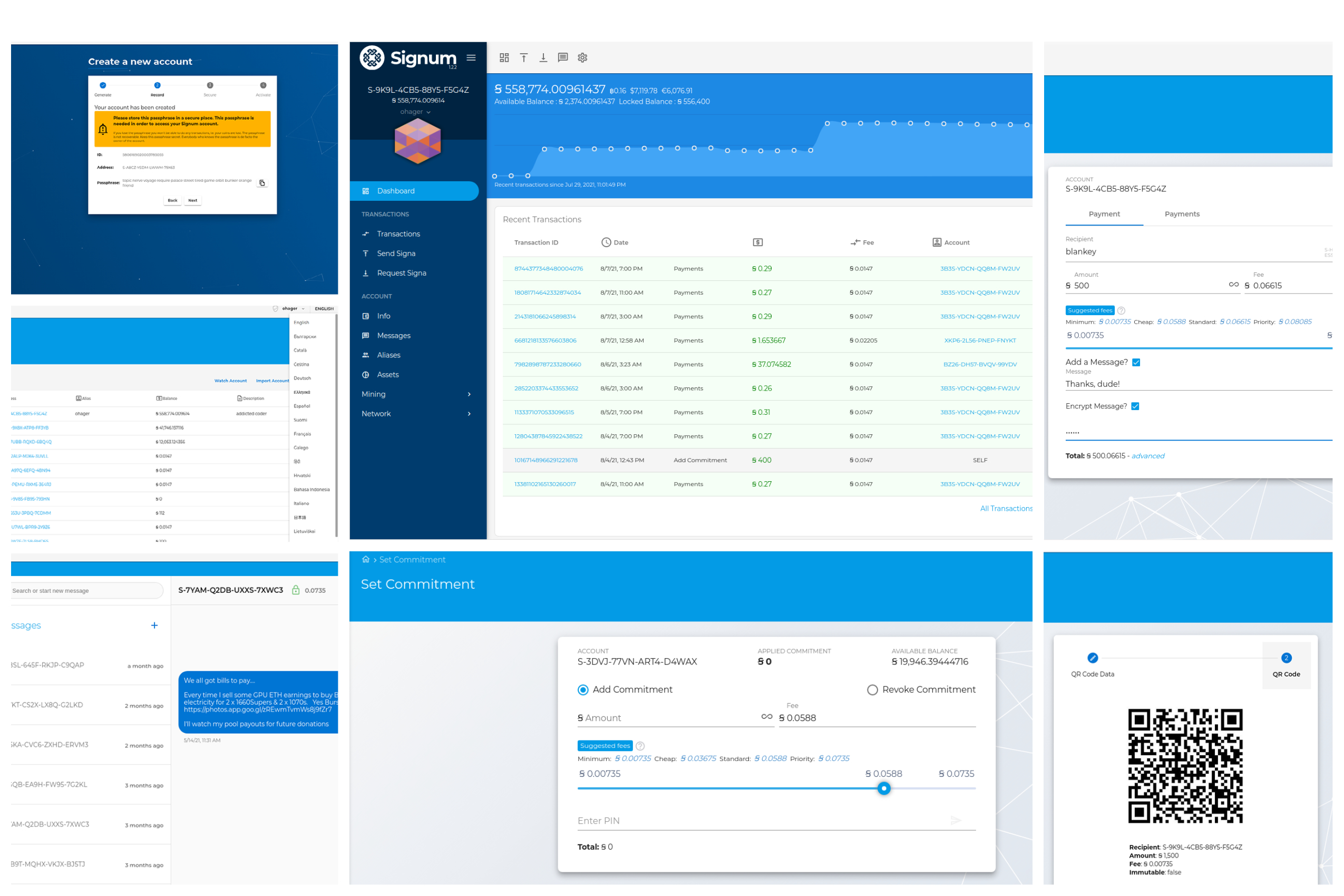
Task: Switch to the Payments tab
Action: click(1182, 213)
